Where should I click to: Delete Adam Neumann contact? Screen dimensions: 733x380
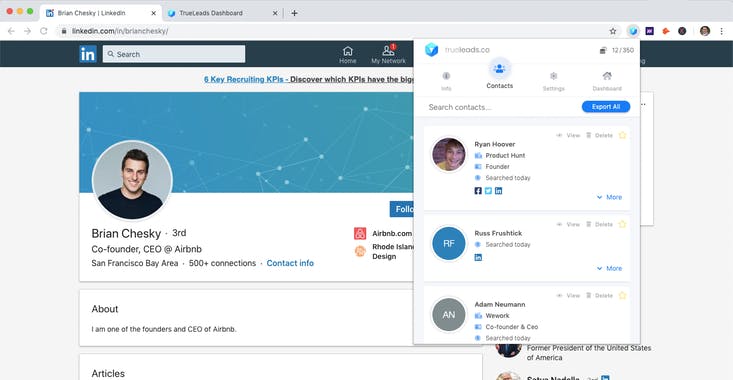[x=599, y=295]
